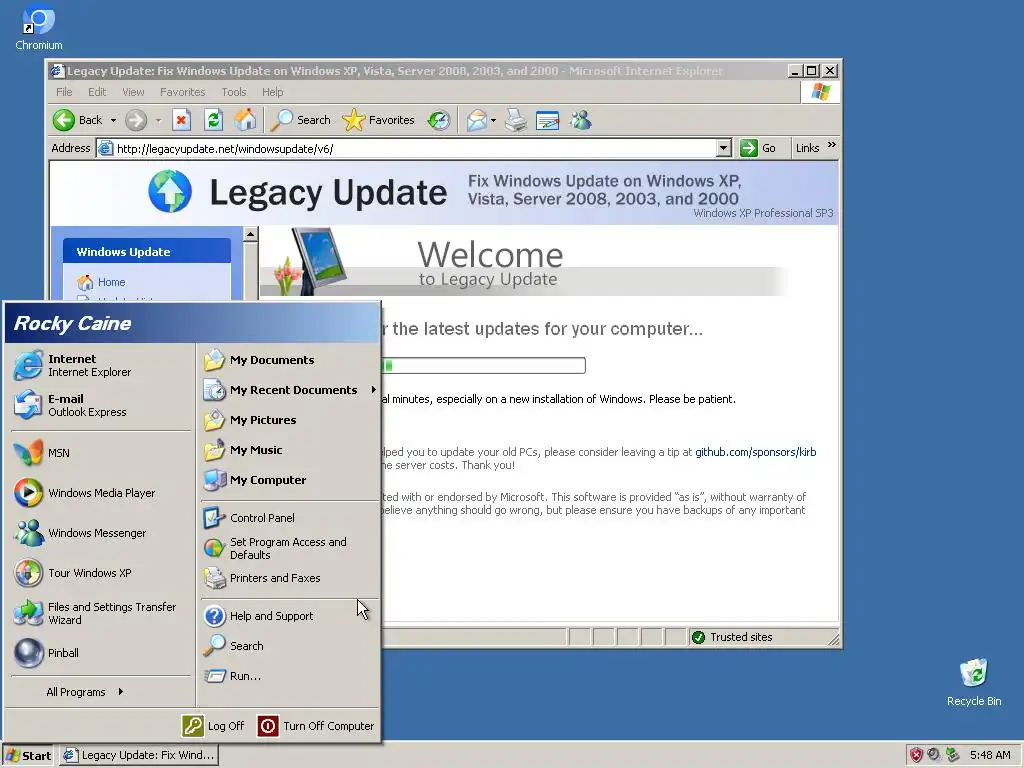Screen dimensions: 1024x768
Task: Expand the Forward history dropdown arrow
Action: [x=158, y=120]
